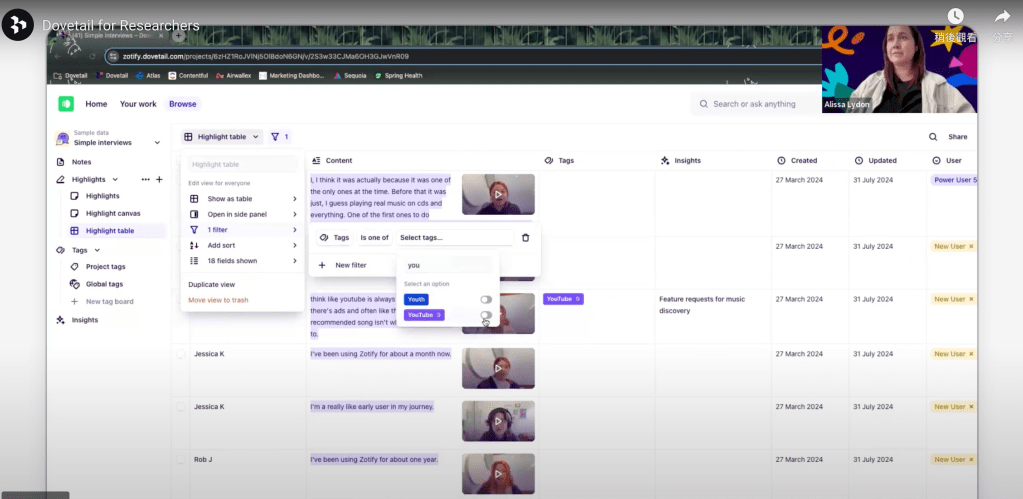Image resolution: width=1023 pixels, height=499 pixels.
Task: Click the filter funnel icon in toolbar
Action: coord(275,137)
